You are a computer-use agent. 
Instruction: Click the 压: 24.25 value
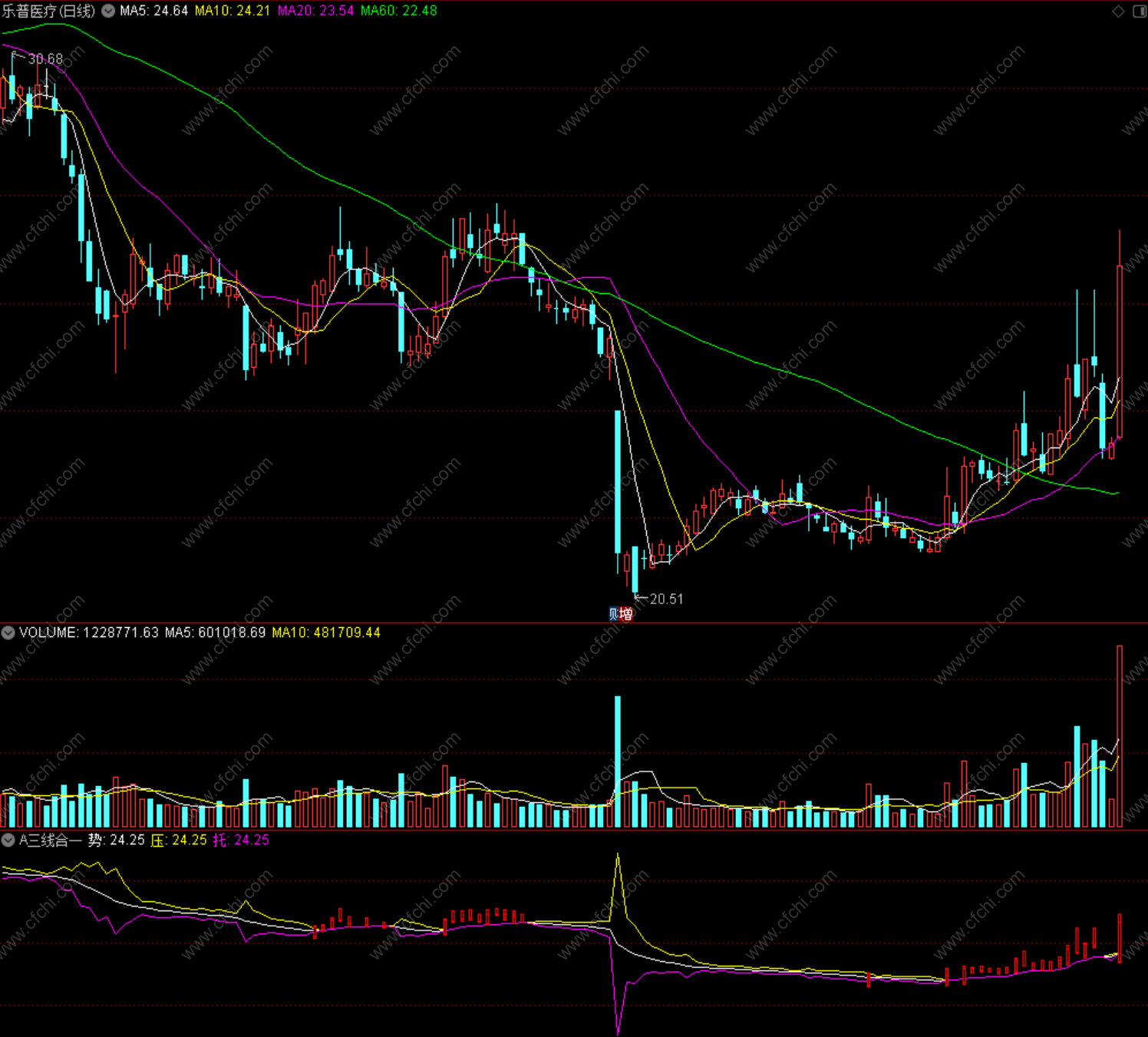[x=179, y=840]
